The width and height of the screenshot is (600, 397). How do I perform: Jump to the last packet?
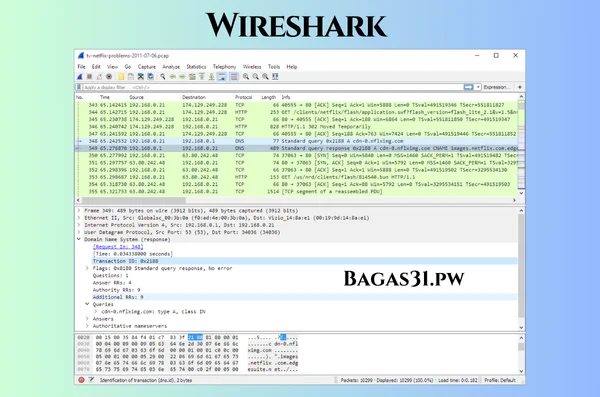211,77
